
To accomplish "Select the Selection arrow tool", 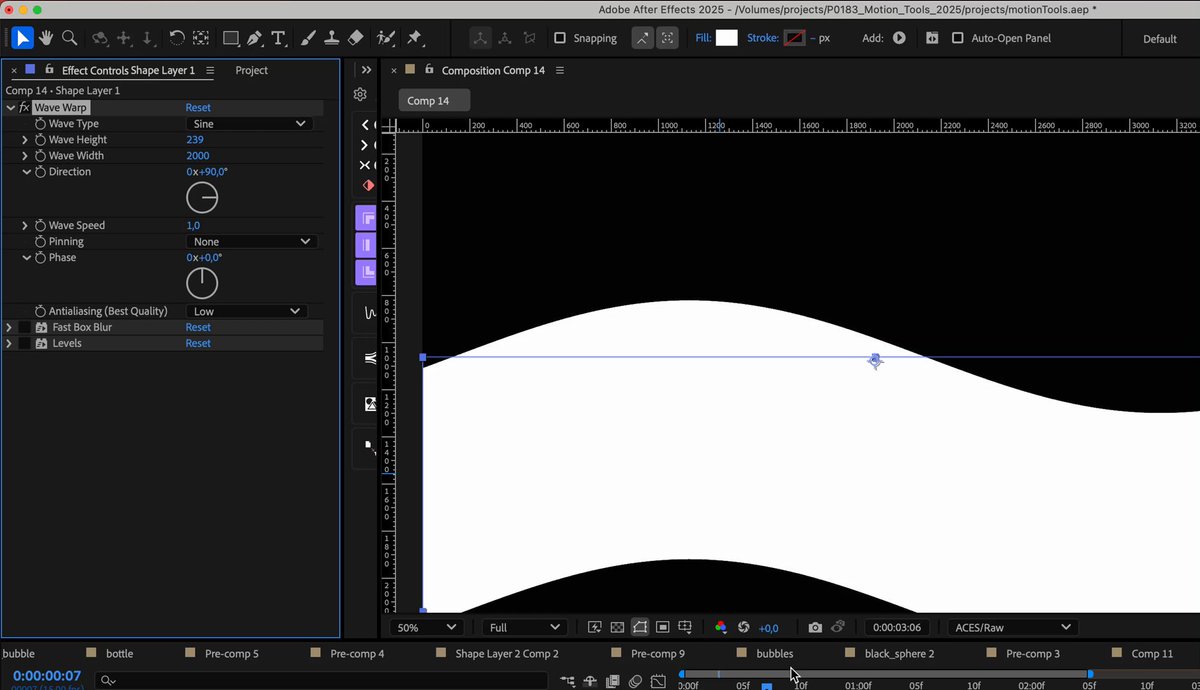I will coord(22,38).
